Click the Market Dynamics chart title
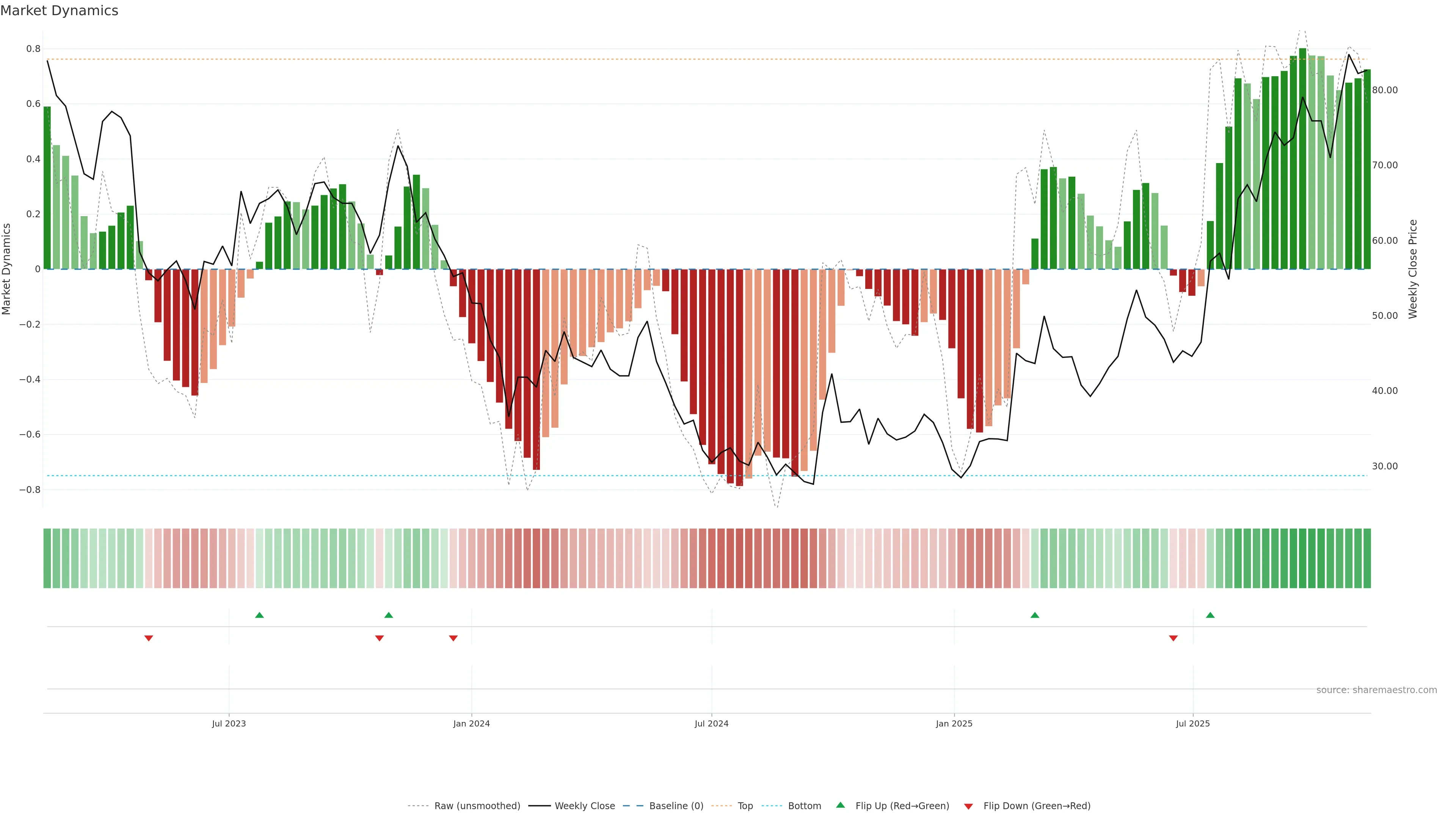The image size is (1456, 819). [x=60, y=11]
